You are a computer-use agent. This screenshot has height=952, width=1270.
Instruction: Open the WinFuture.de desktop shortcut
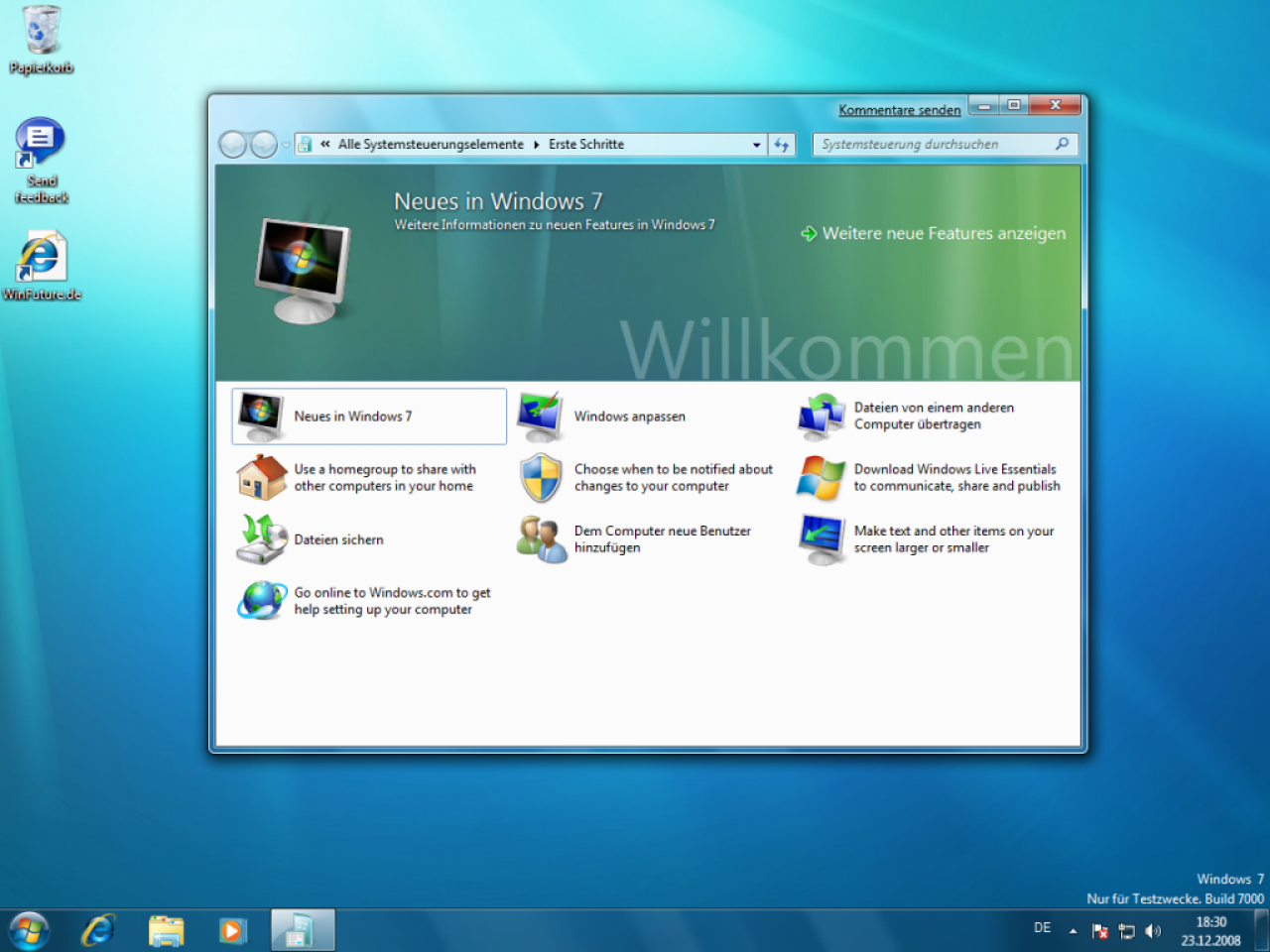(x=42, y=266)
